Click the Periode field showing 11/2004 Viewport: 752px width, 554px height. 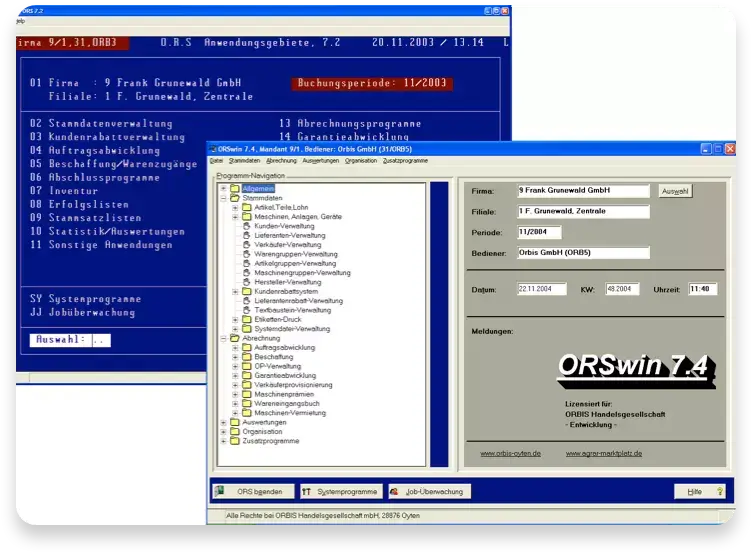539,232
